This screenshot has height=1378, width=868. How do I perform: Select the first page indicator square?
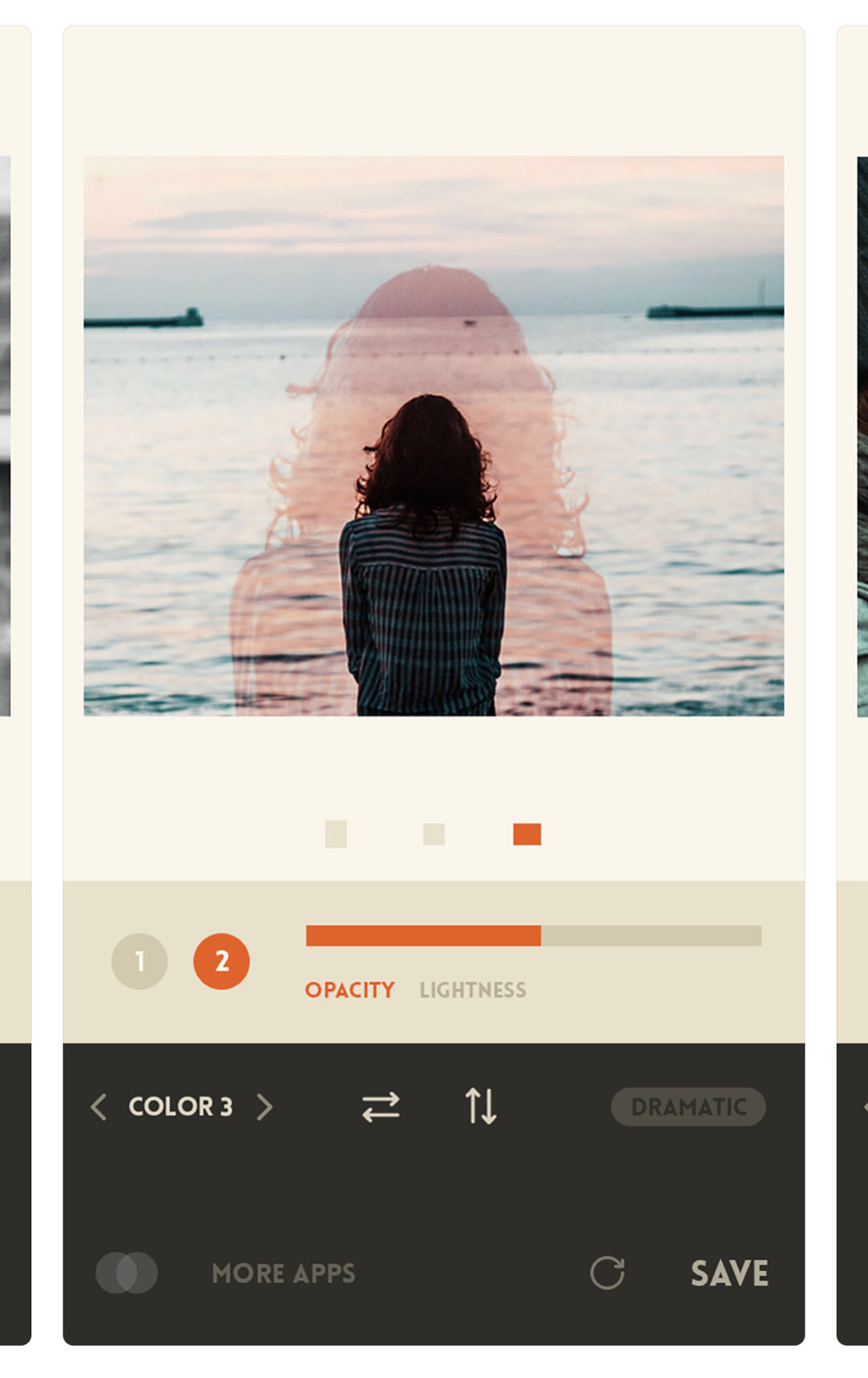[x=336, y=834]
